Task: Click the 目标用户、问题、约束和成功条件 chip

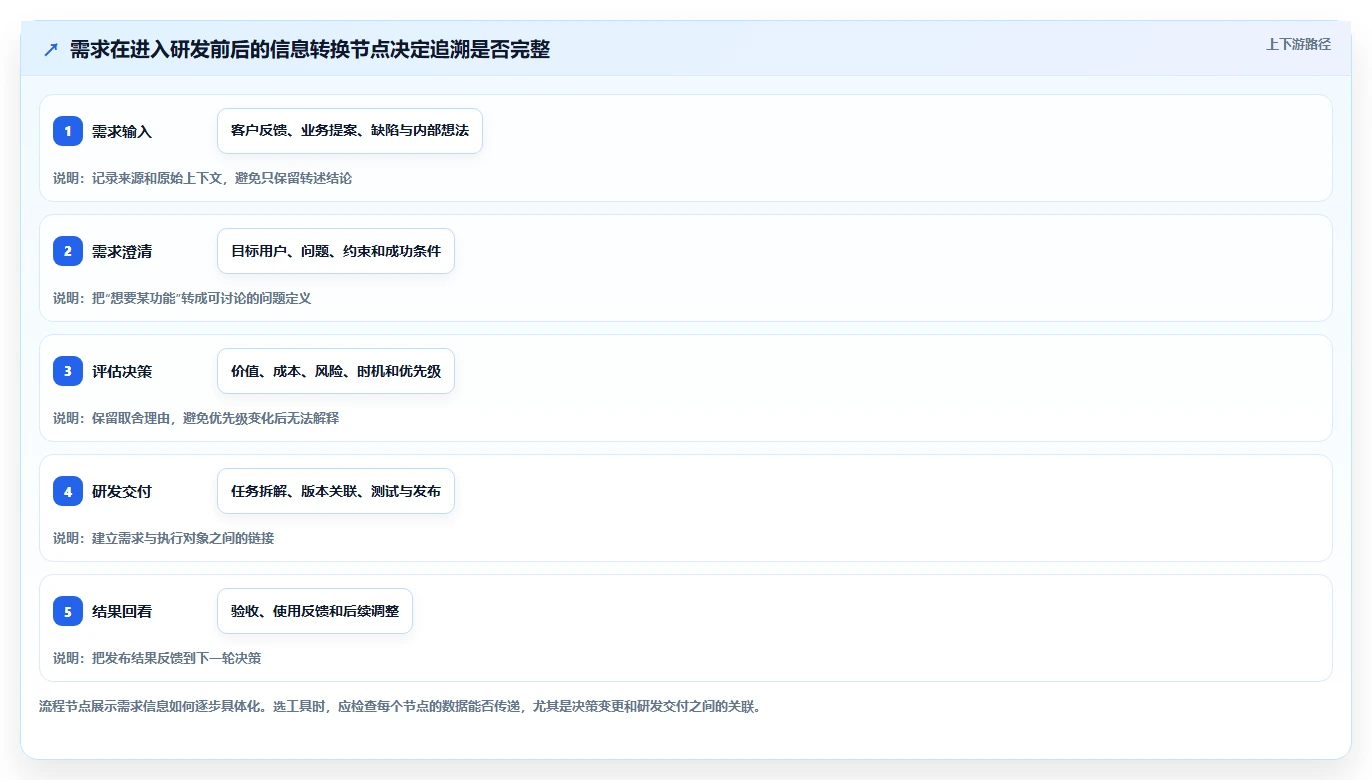Action: click(x=336, y=251)
